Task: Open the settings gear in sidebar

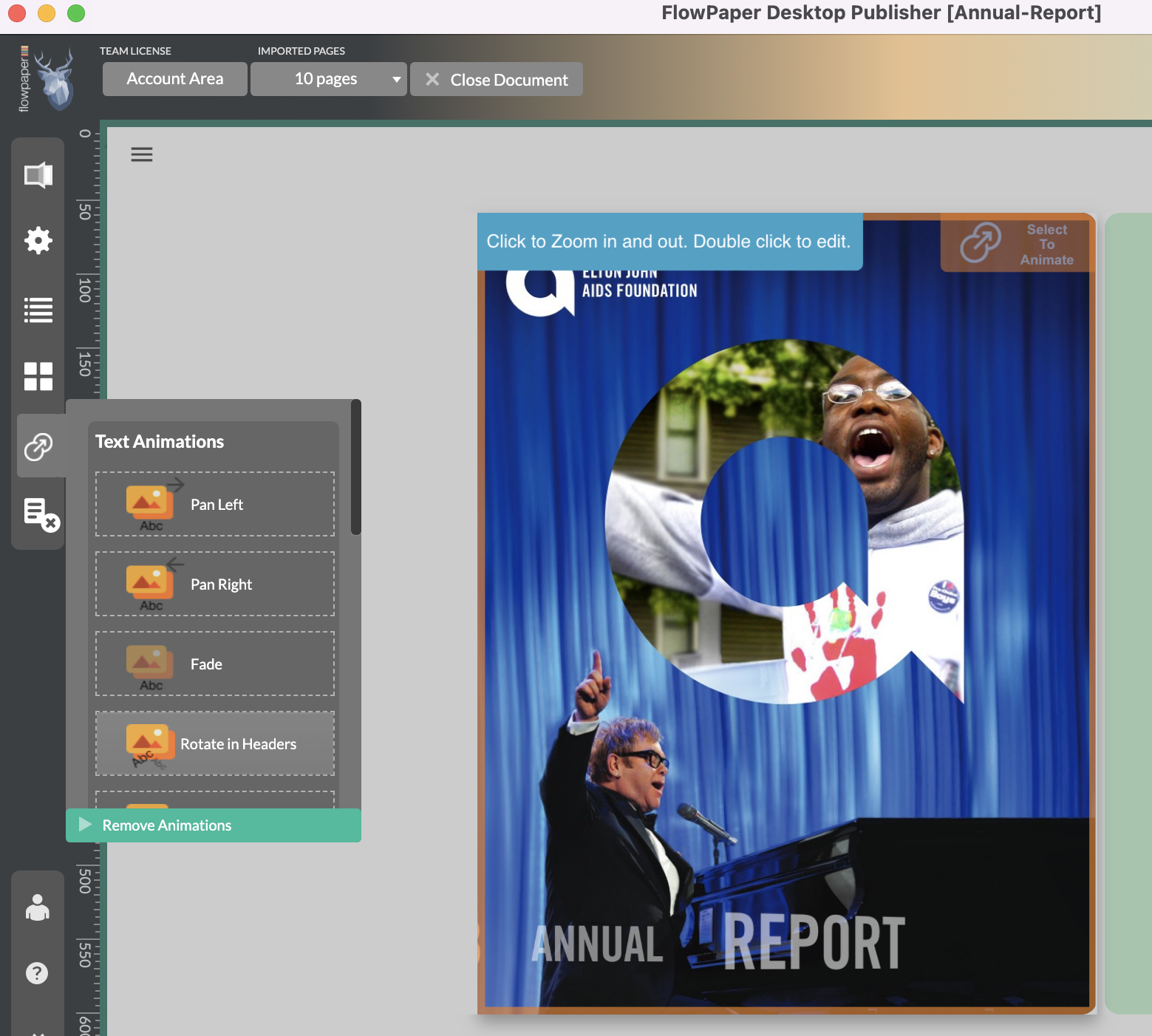Action: (x=38, y=240)
